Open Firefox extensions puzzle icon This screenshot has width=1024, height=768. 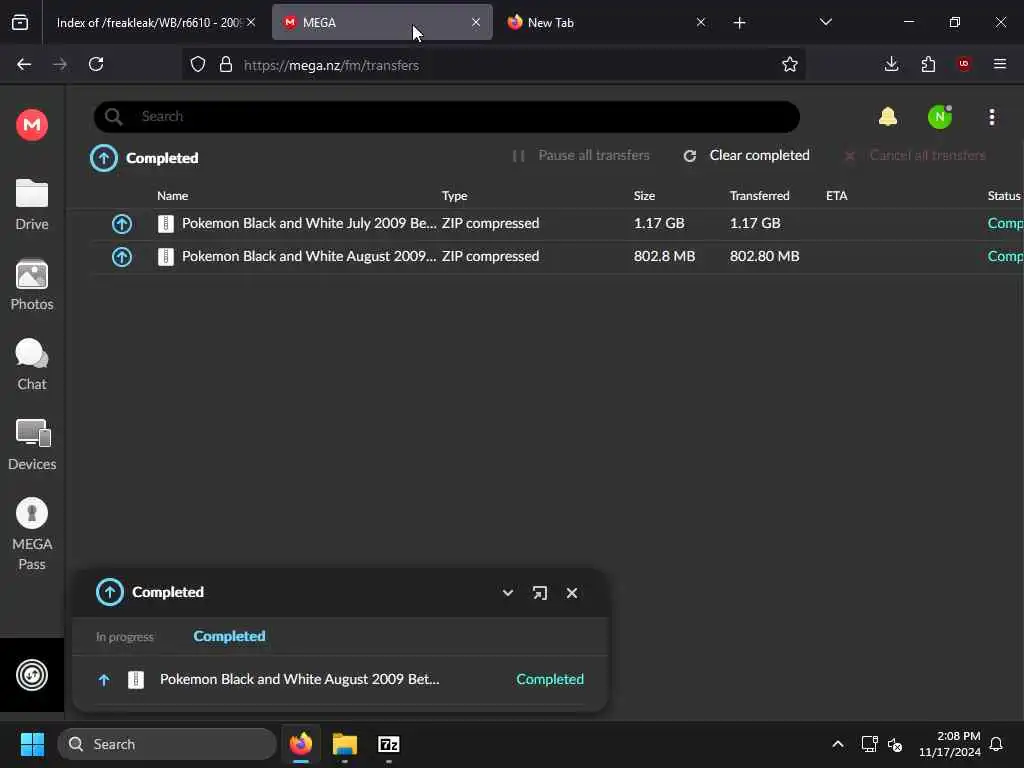(x=928, y=64)
